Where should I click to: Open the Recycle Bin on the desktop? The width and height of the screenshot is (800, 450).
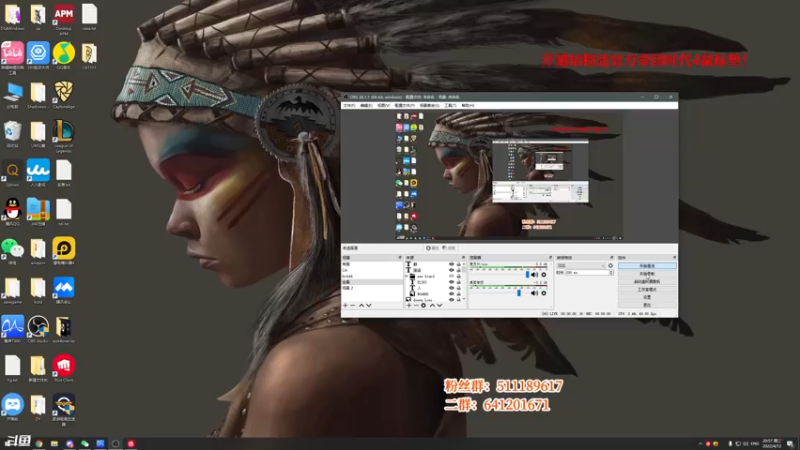pyautogui.click(x=12, y=133)
